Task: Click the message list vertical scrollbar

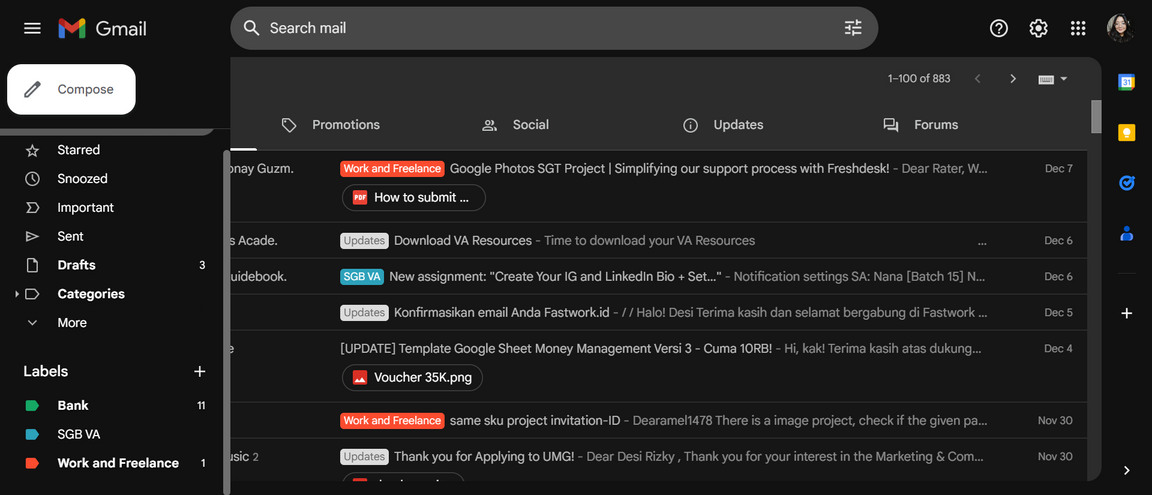Action: [x=1096, y=118]
